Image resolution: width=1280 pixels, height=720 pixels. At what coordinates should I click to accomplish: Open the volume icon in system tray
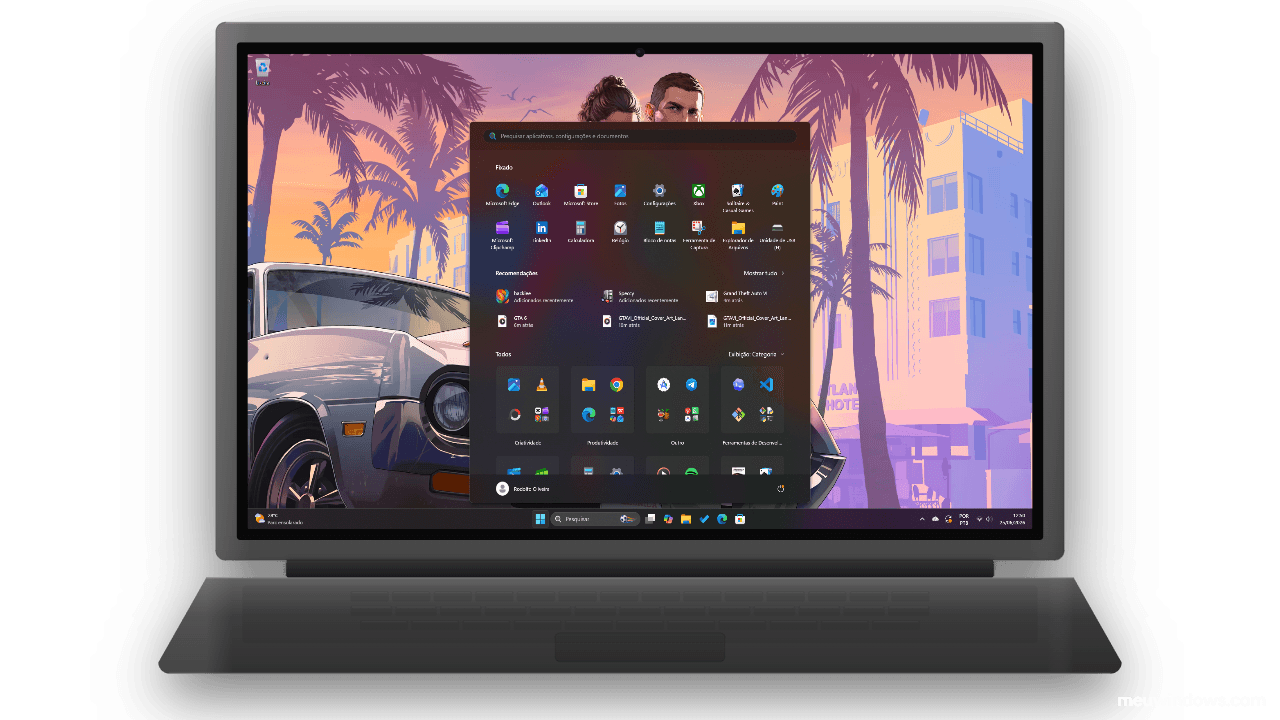989,518
